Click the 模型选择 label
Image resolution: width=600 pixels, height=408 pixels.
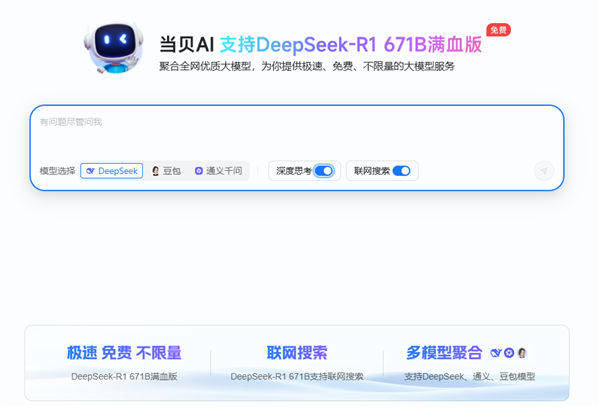pos(57,171)
